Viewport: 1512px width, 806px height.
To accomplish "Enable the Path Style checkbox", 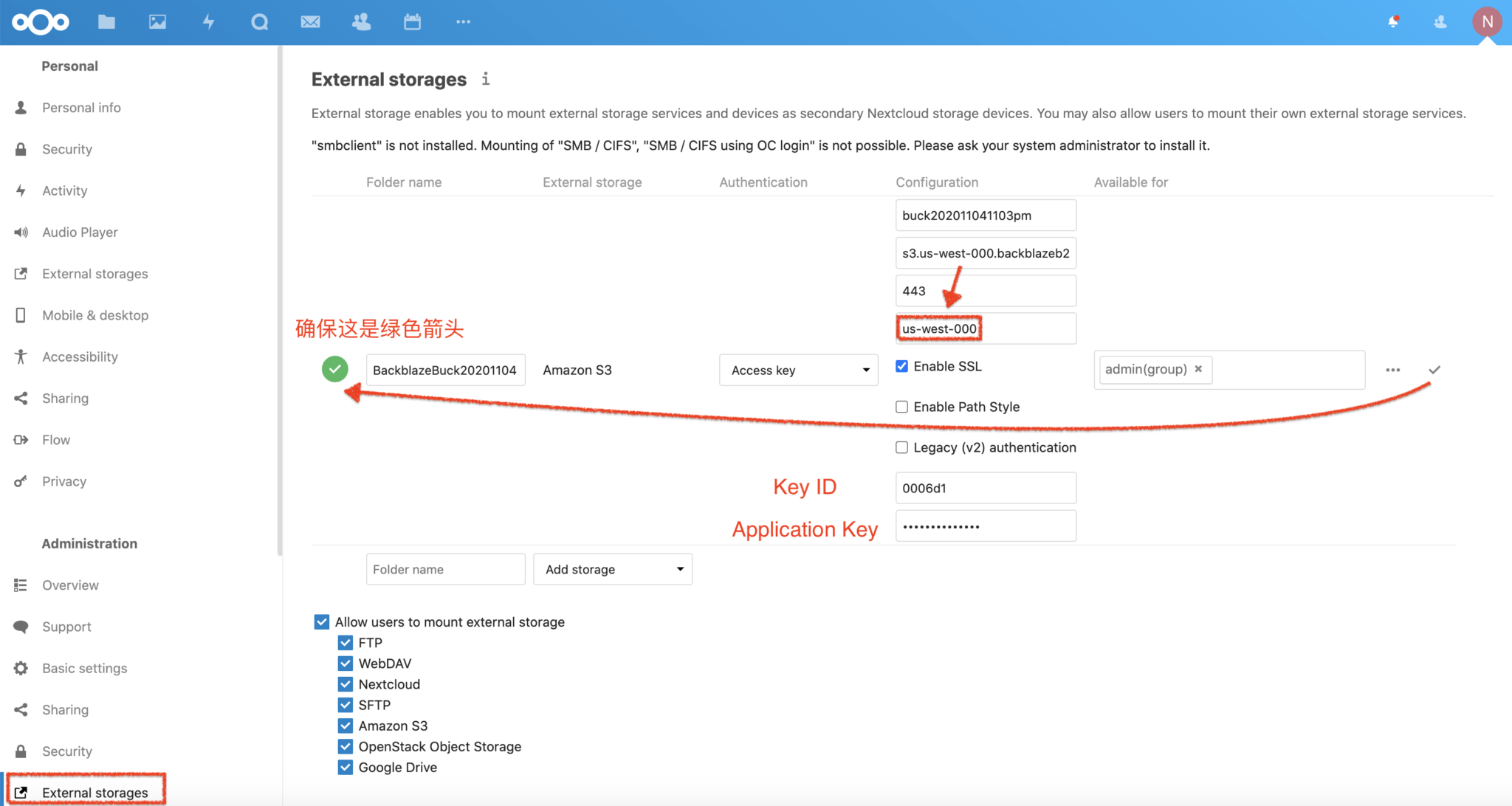I will [x=901, y=407].
